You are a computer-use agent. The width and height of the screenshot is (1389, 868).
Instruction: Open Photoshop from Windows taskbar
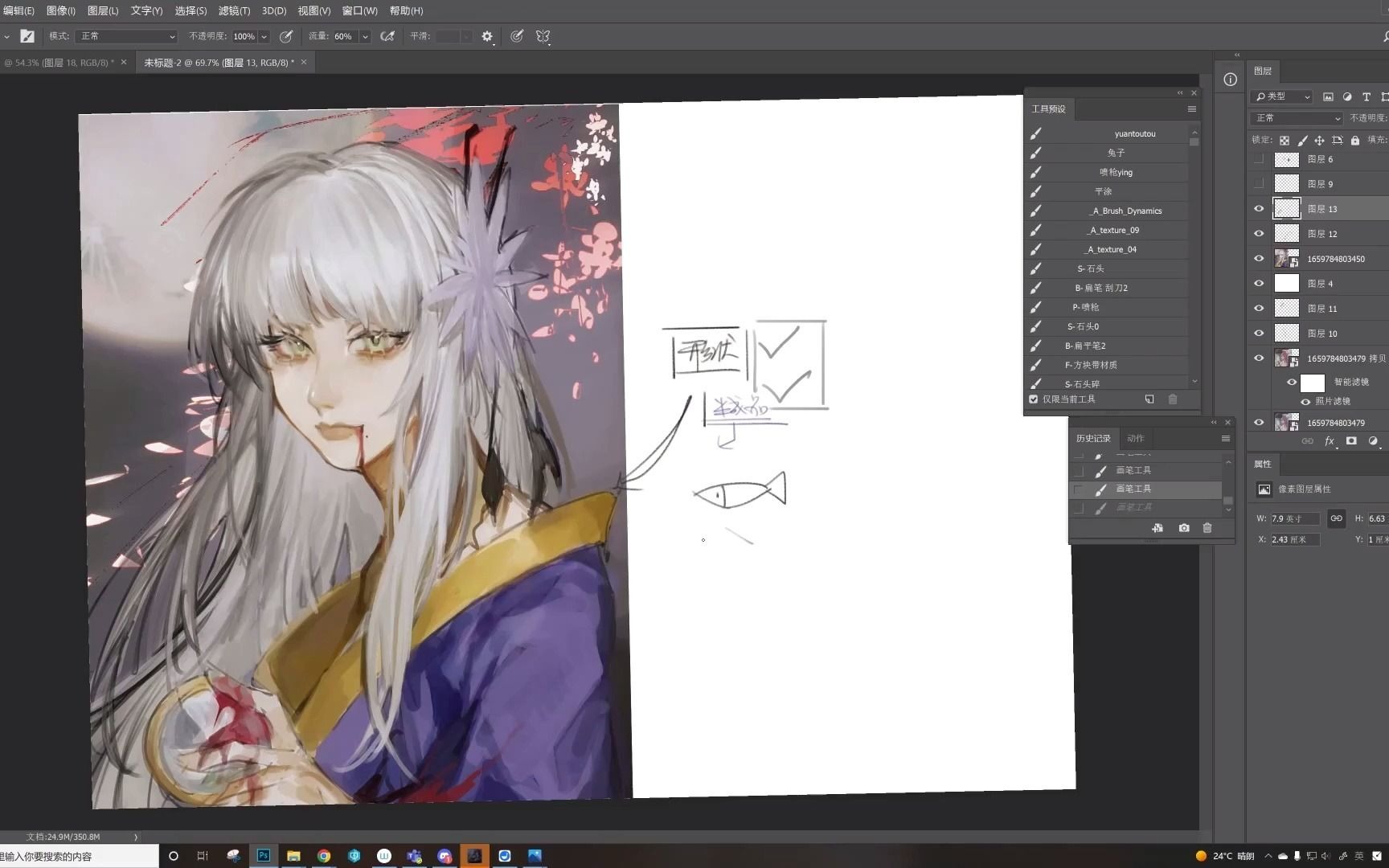tap(264, 856)
